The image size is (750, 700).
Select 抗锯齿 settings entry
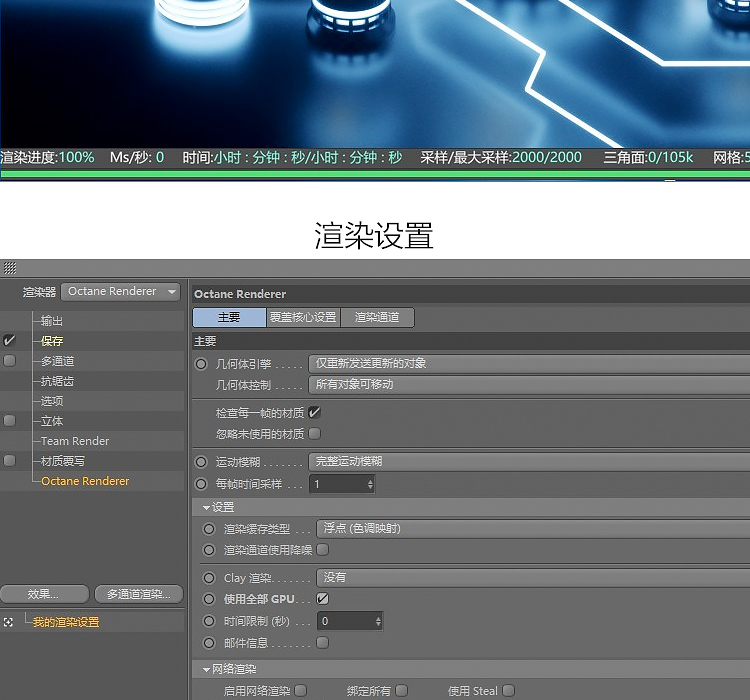click(x=57, y=381)
